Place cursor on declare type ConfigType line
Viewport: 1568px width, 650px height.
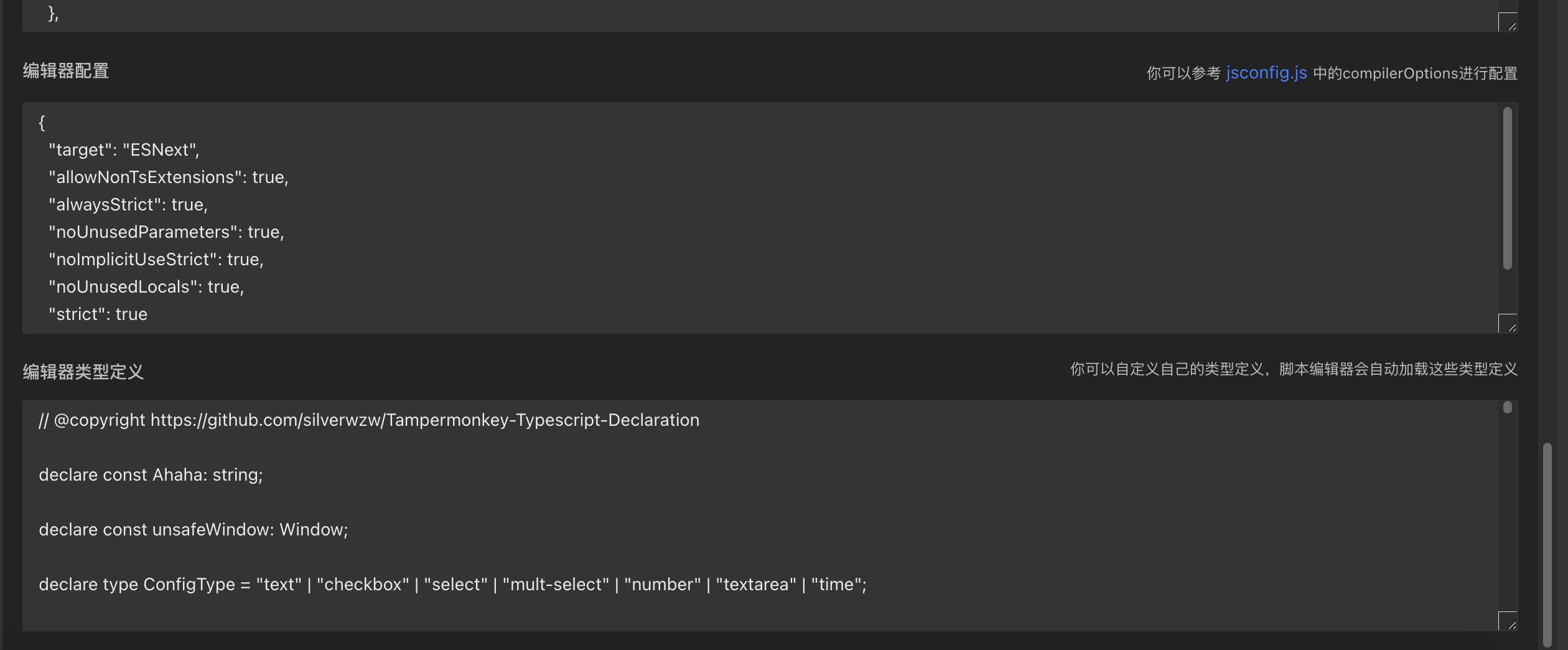452,585
